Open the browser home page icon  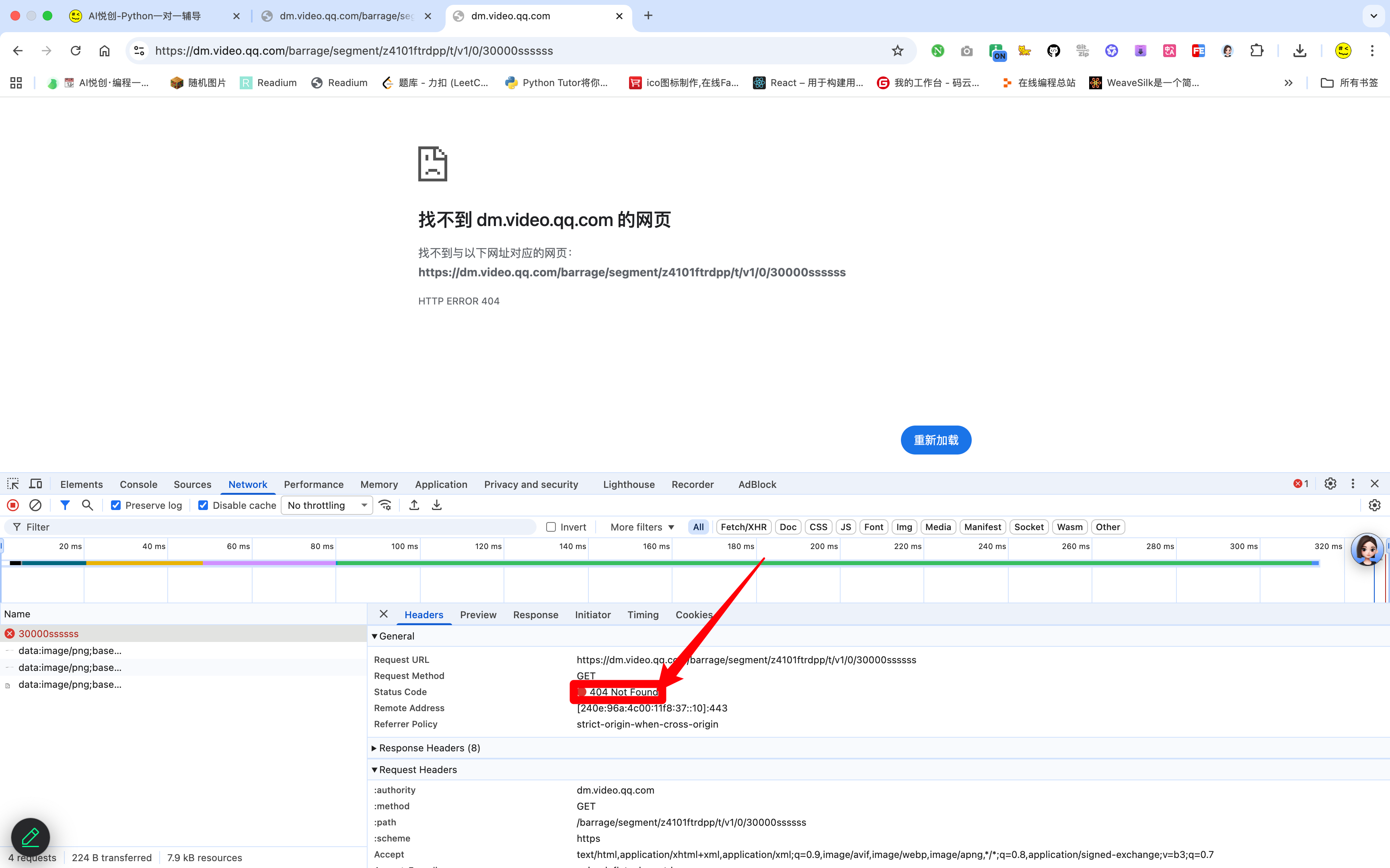pos(105,51)
